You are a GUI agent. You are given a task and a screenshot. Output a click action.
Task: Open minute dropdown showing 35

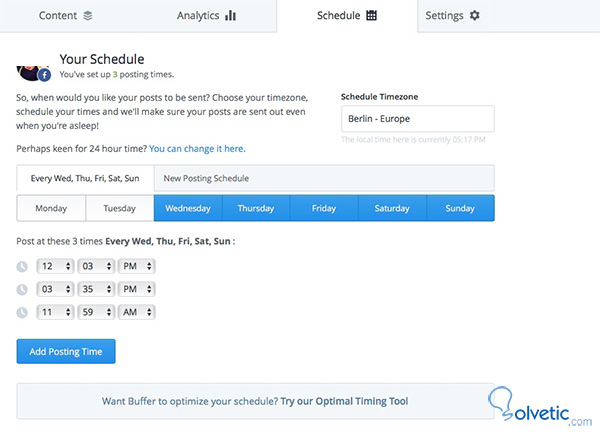click(95, 289)
